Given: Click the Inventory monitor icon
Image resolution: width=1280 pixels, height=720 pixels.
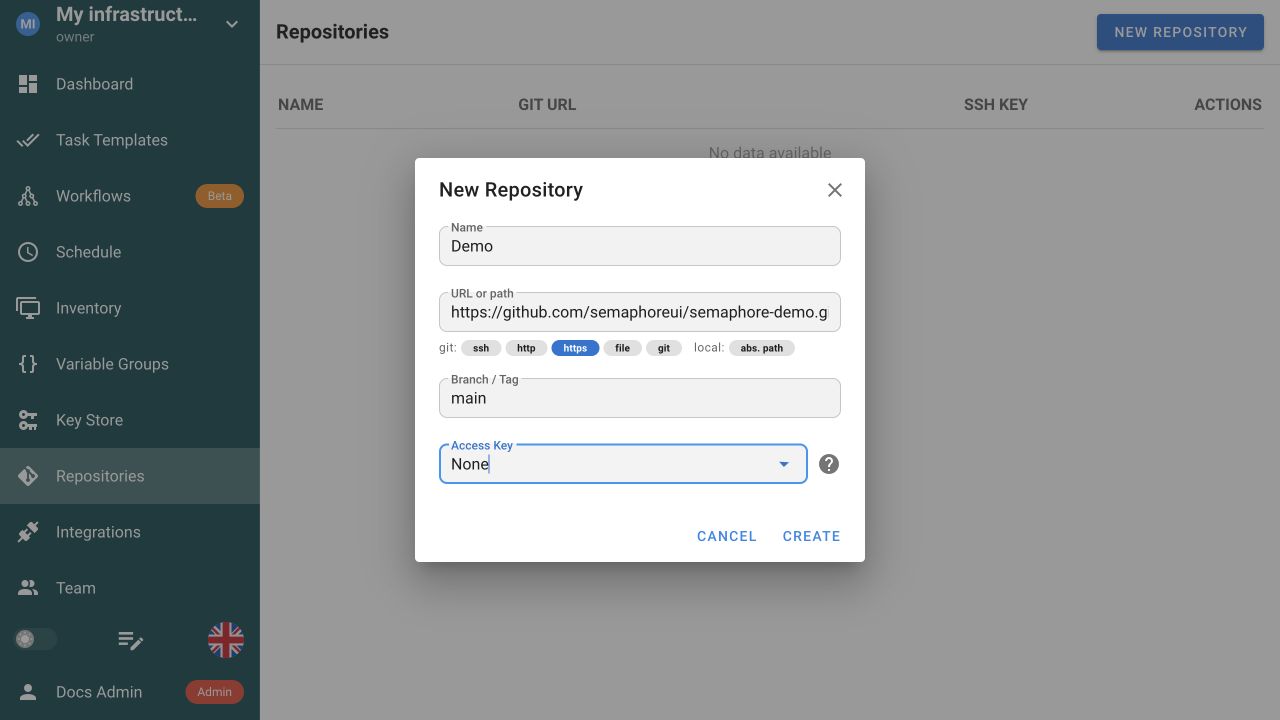Looking at the screenshot, I should 28,308.
